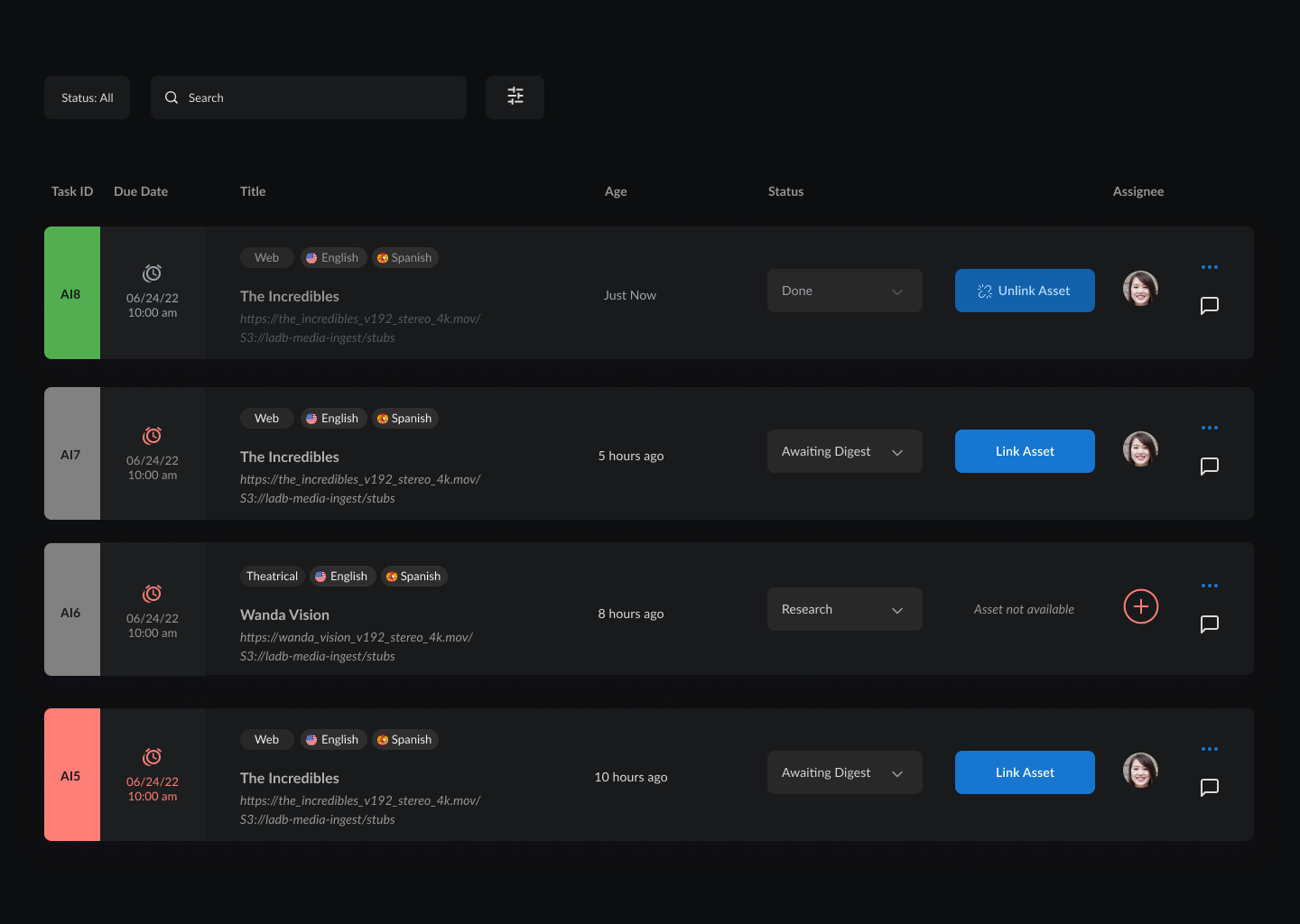Open comments for task AI7
The width and height of the screenshot is (1300, 924).
click(1210, 467)
